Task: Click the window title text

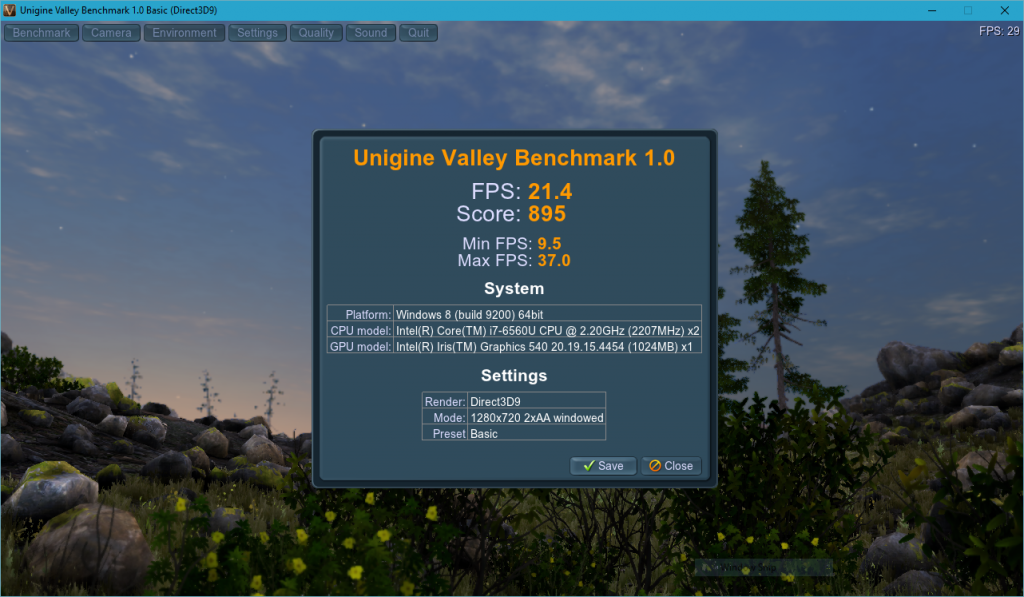Action: (x=118, y=10)
